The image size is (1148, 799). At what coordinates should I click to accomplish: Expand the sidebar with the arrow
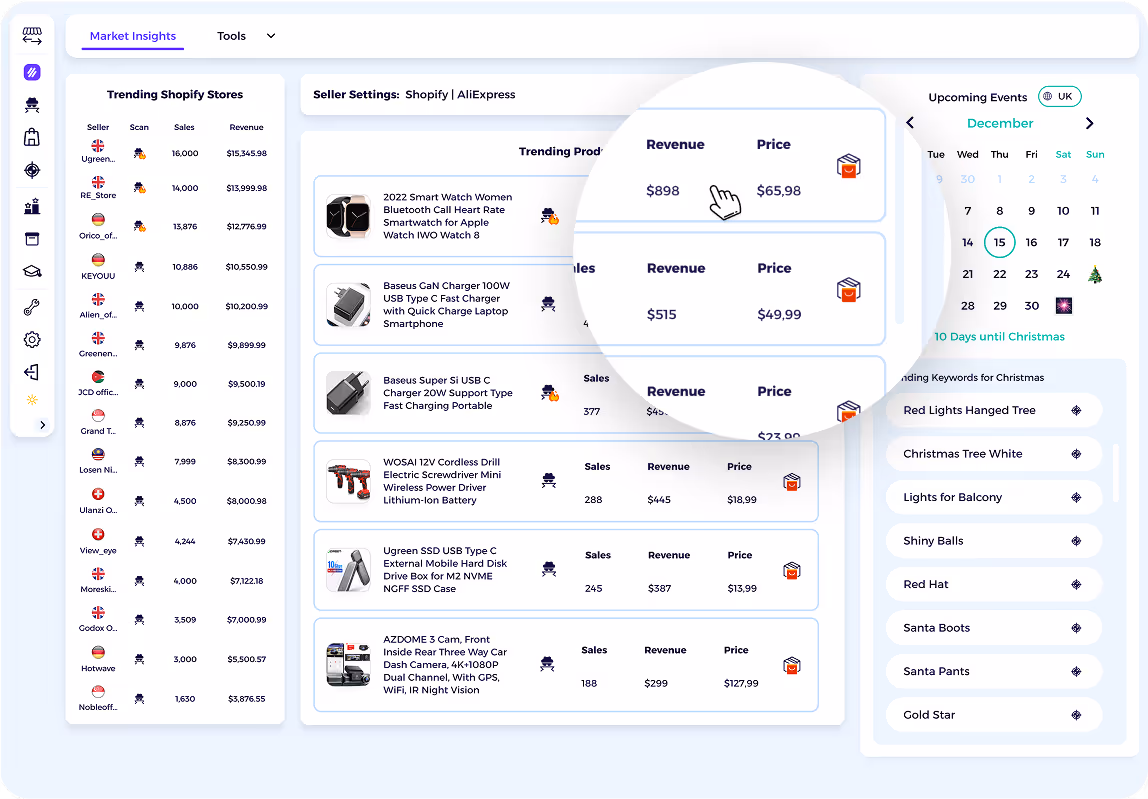42,425
